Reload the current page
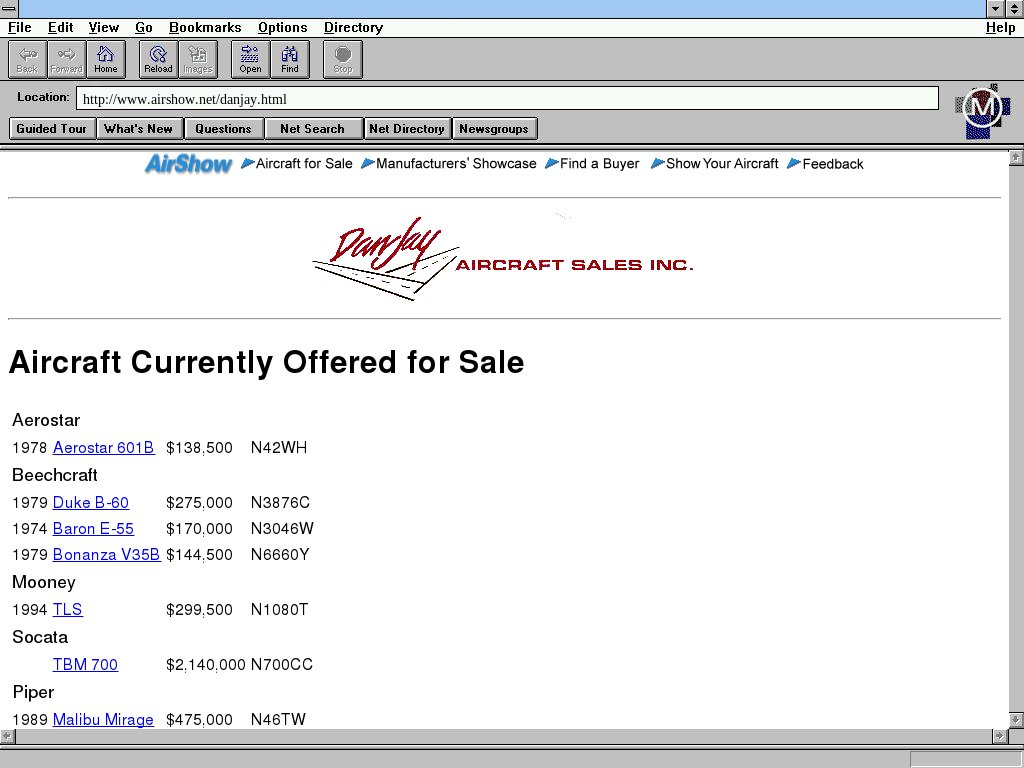Viewport: 1024px width, 768px height. (x=158, y=59)
